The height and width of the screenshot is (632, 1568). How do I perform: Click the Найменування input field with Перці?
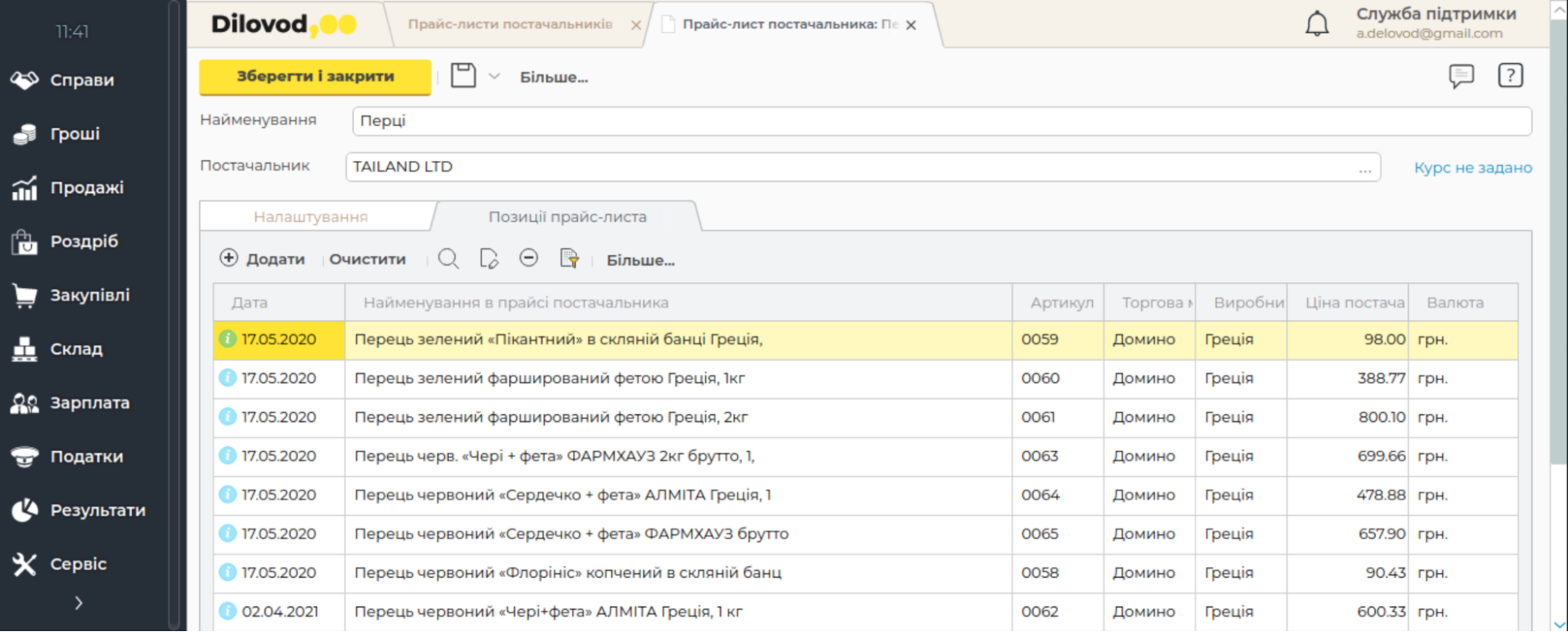pos(941,122)
